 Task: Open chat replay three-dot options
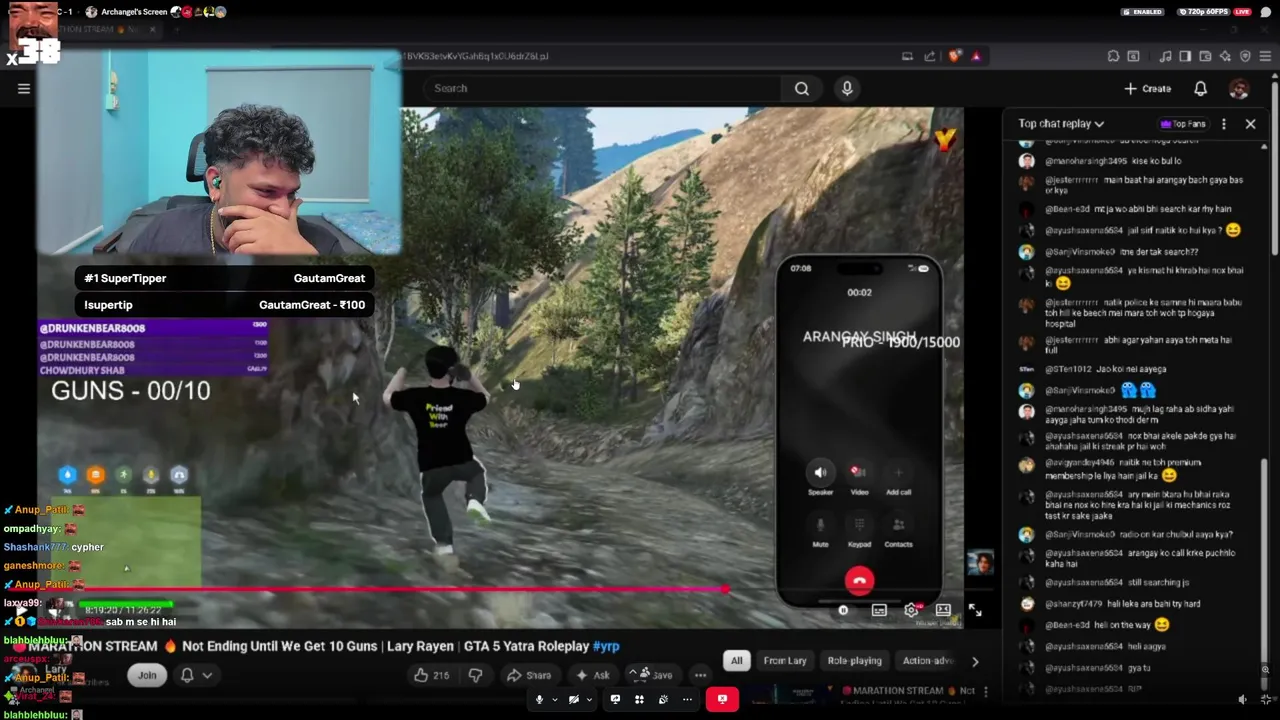[x=1224, y=124]
